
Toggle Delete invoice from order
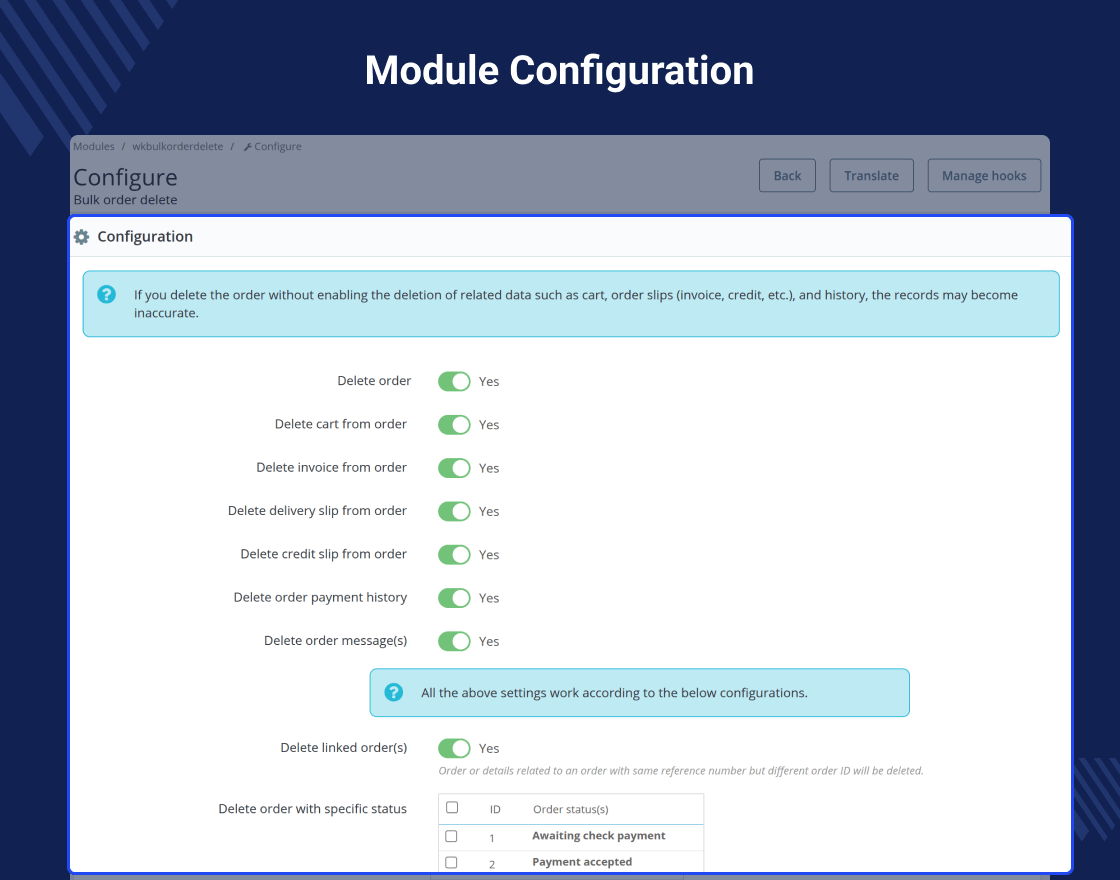click(x=454, y=468)
